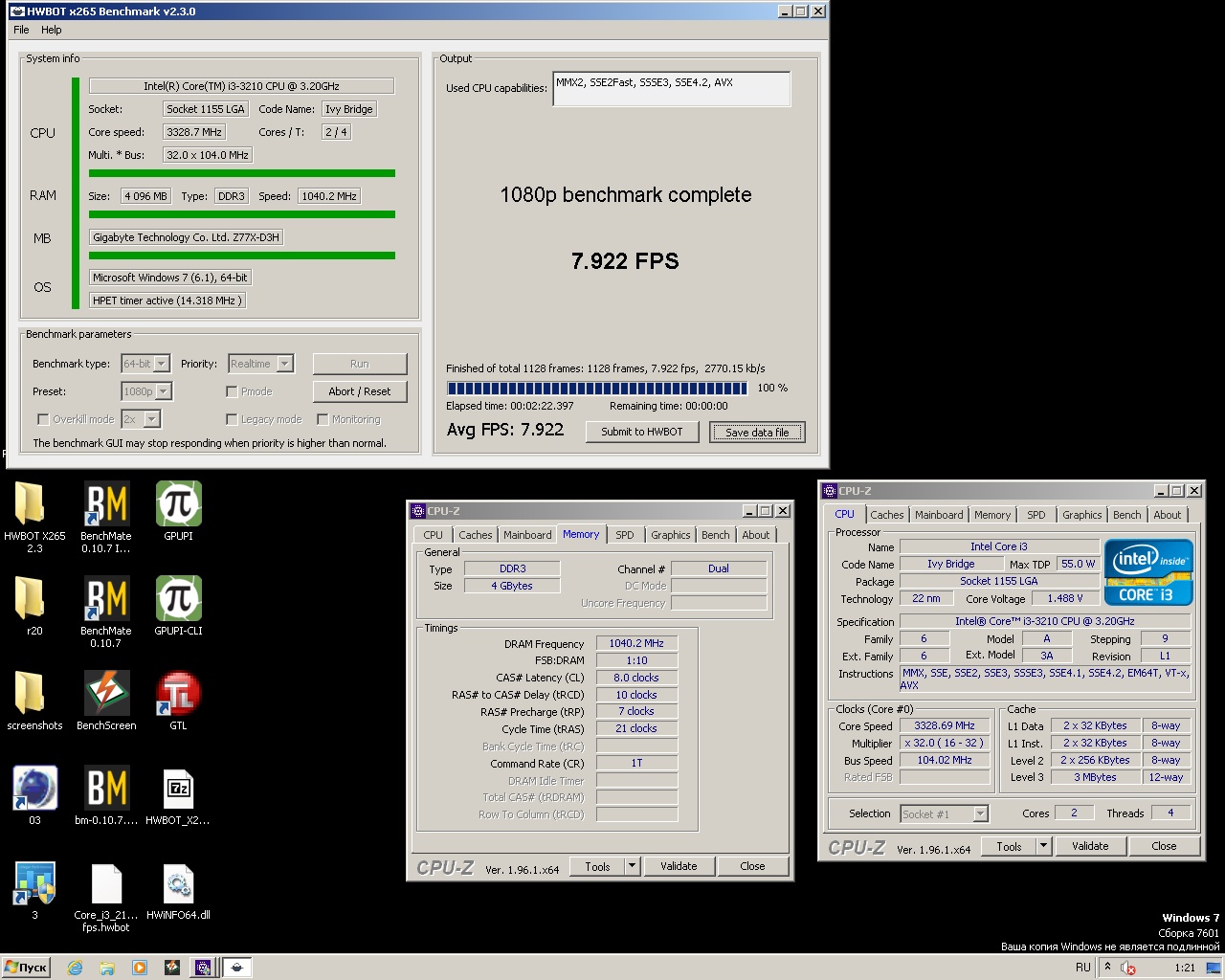Click Tools button in Memory CPU-Z window
The width and height of the screenshot is (1225, 980).
[x=597, y=866]
